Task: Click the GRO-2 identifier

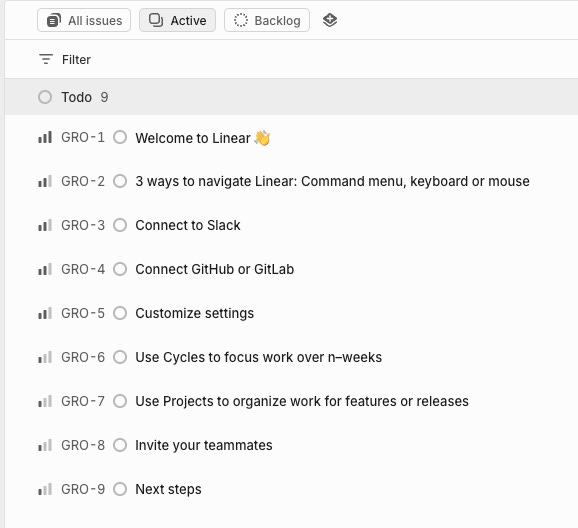Action: 83,181
